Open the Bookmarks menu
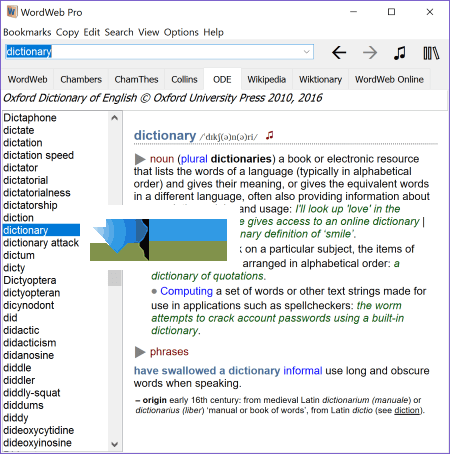Viewport: 450px width, 454px height. 27,32
